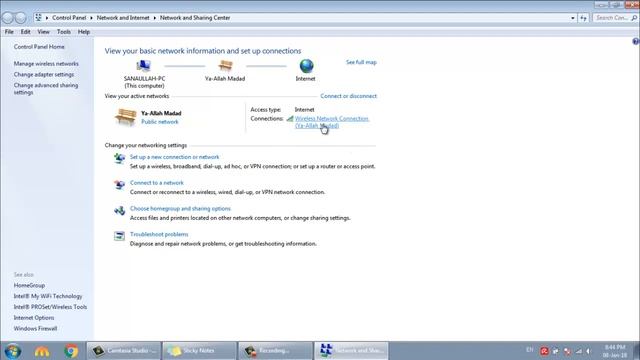640x360 pixels.
Task: Click the blue help question mark icon
Action: pos(636,41)
